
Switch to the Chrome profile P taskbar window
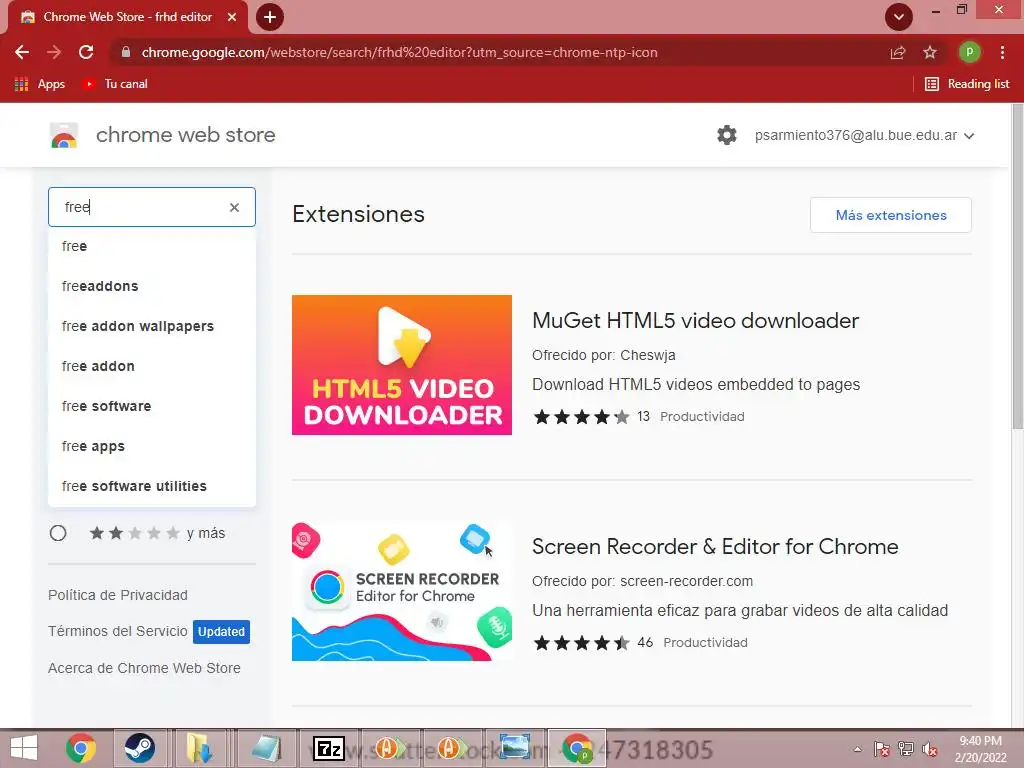[x=577, y=748]
